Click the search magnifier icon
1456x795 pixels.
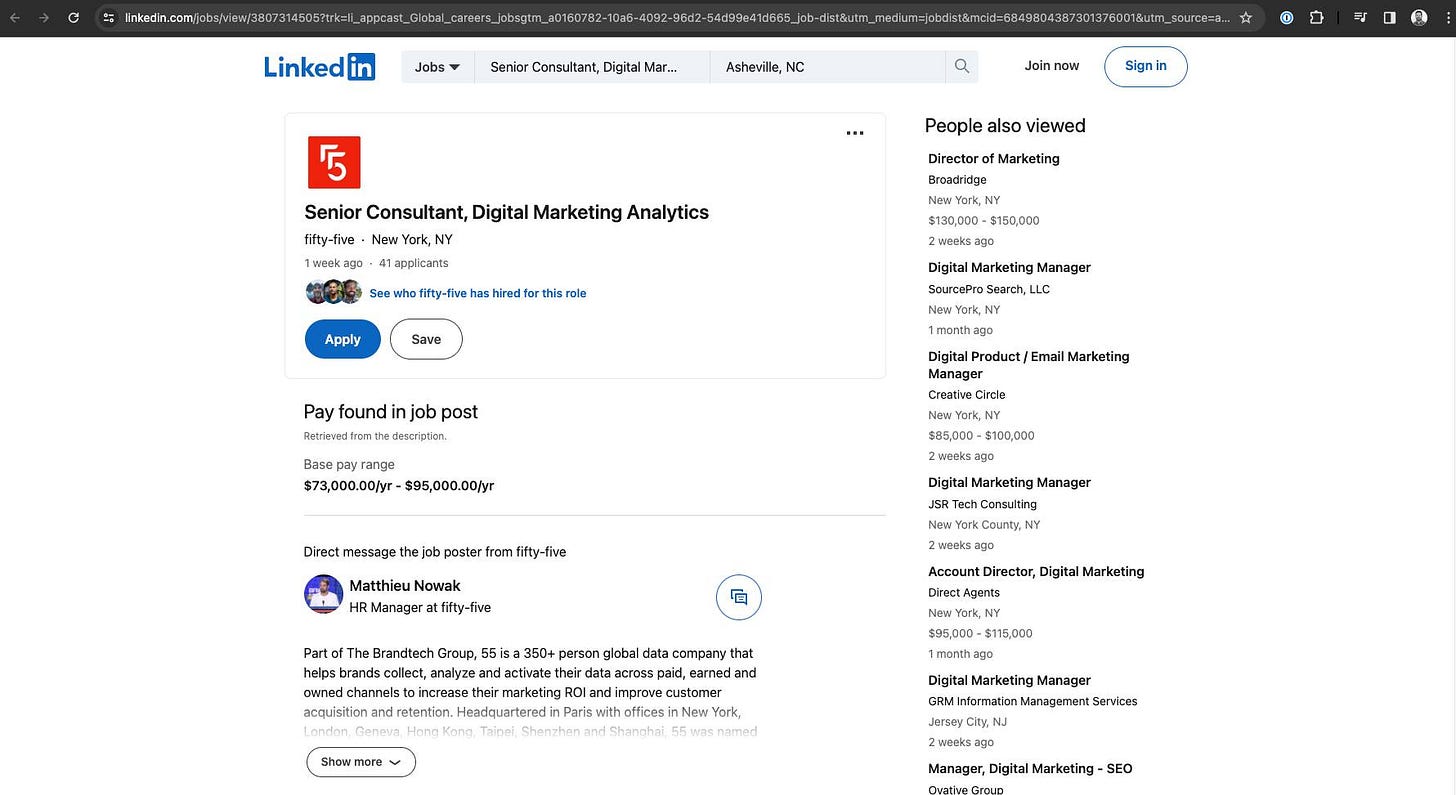click(962, 66)
